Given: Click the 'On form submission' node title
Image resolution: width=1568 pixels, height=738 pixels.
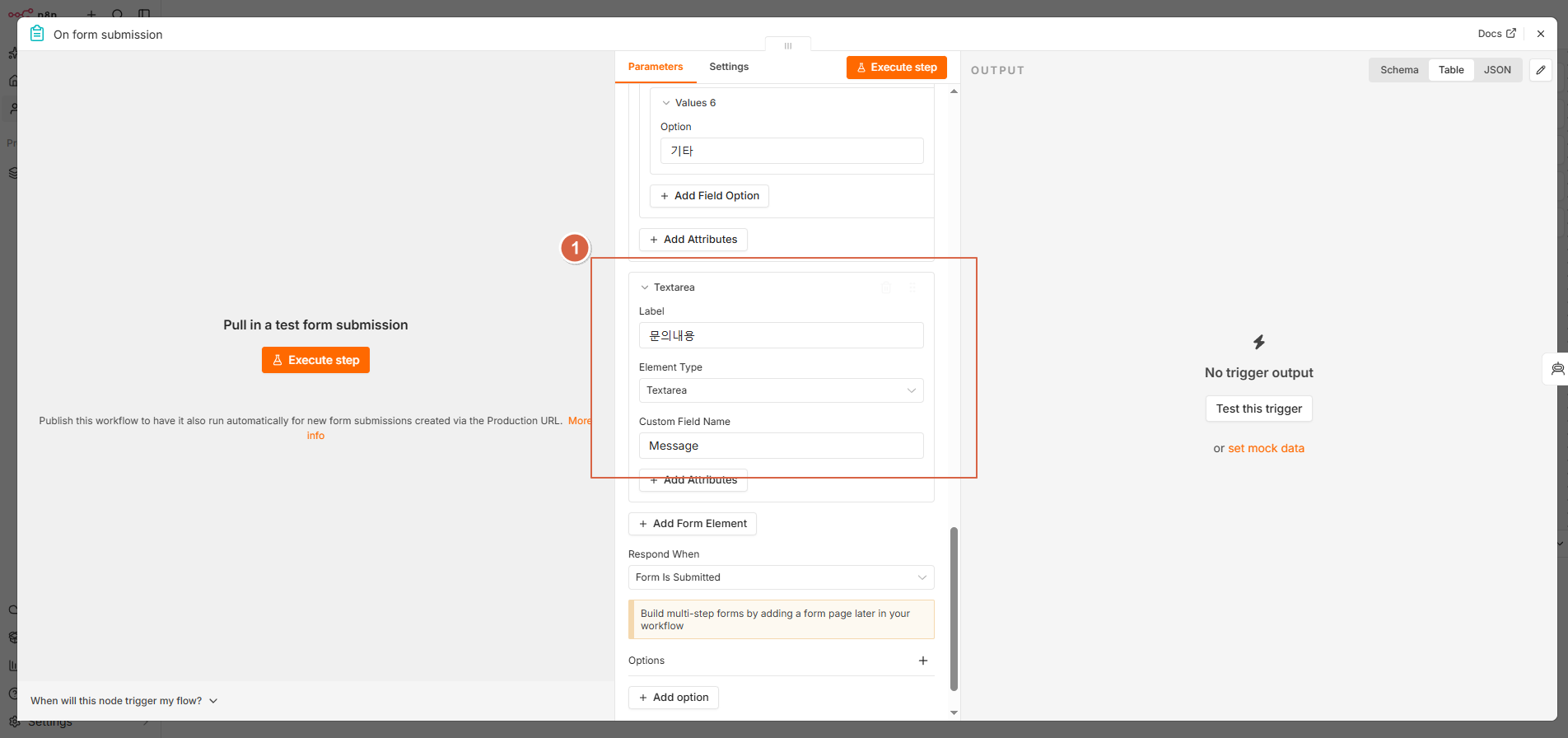Looking at the screenshot, I should coord(108,35).
